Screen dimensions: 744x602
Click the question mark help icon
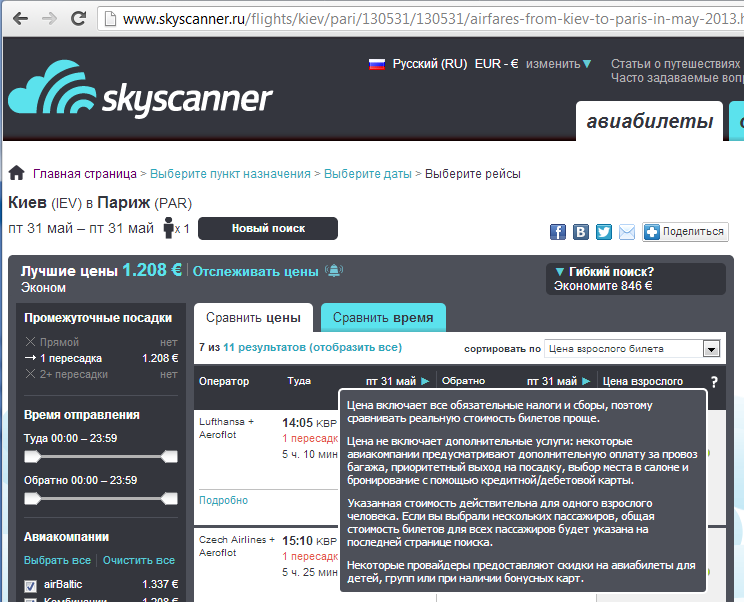click(713, 381)
